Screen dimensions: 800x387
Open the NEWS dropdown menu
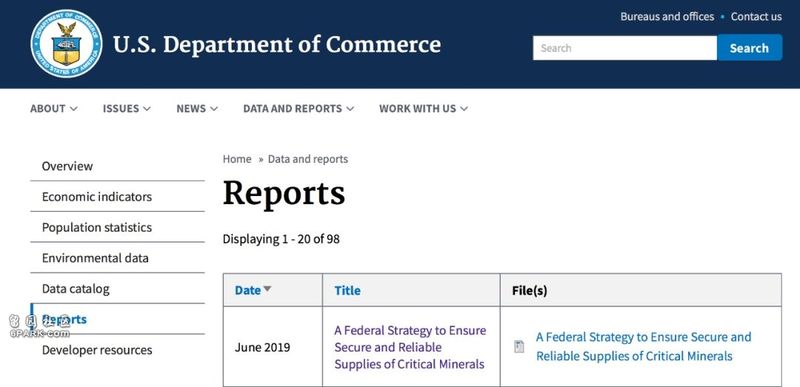point(197,109)
